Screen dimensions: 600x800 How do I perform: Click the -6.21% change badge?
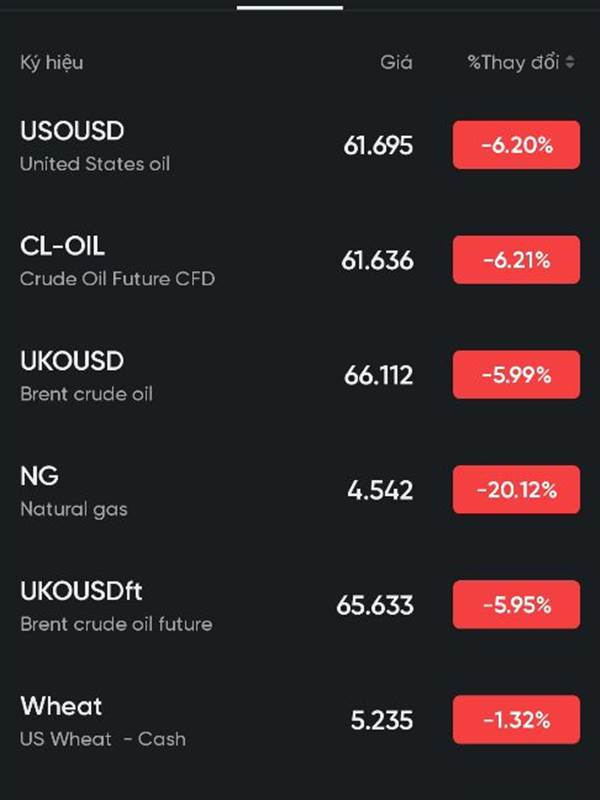(x=516, y=261)
